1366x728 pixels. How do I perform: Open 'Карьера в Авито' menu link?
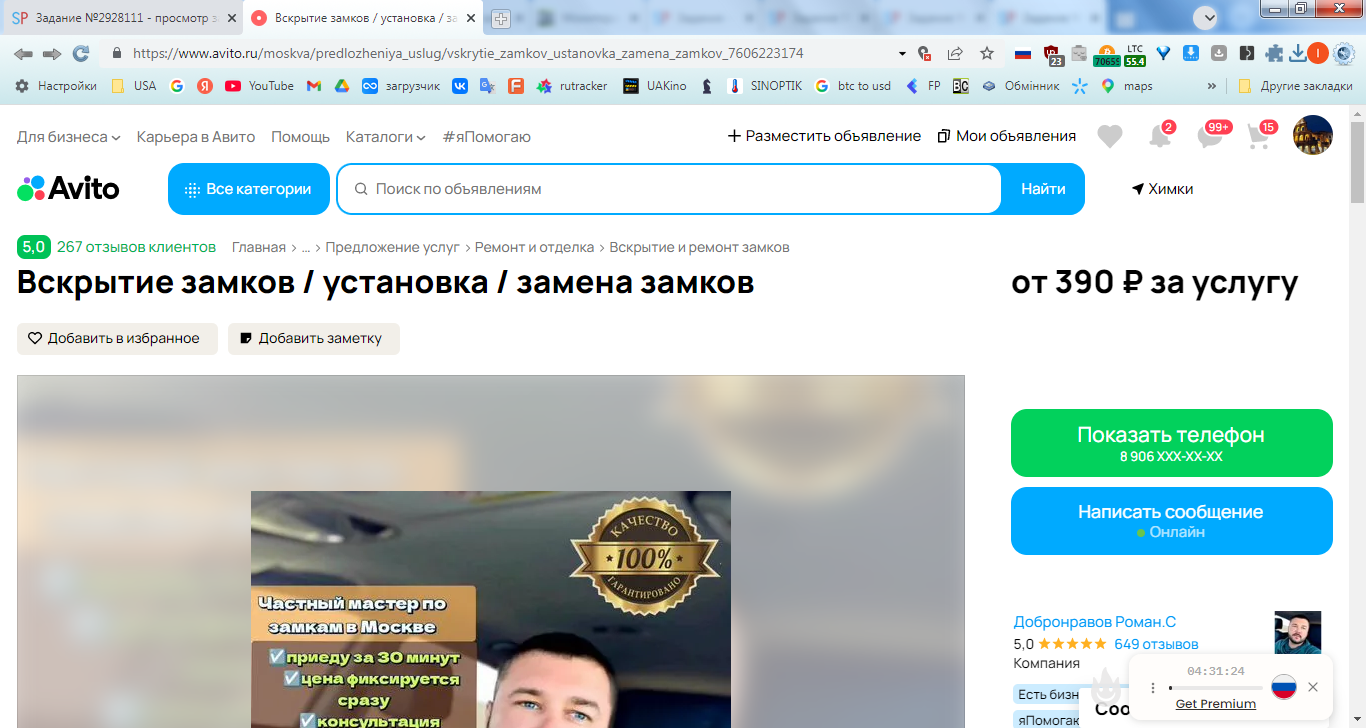pyautogui.click(x=196, y=136)
